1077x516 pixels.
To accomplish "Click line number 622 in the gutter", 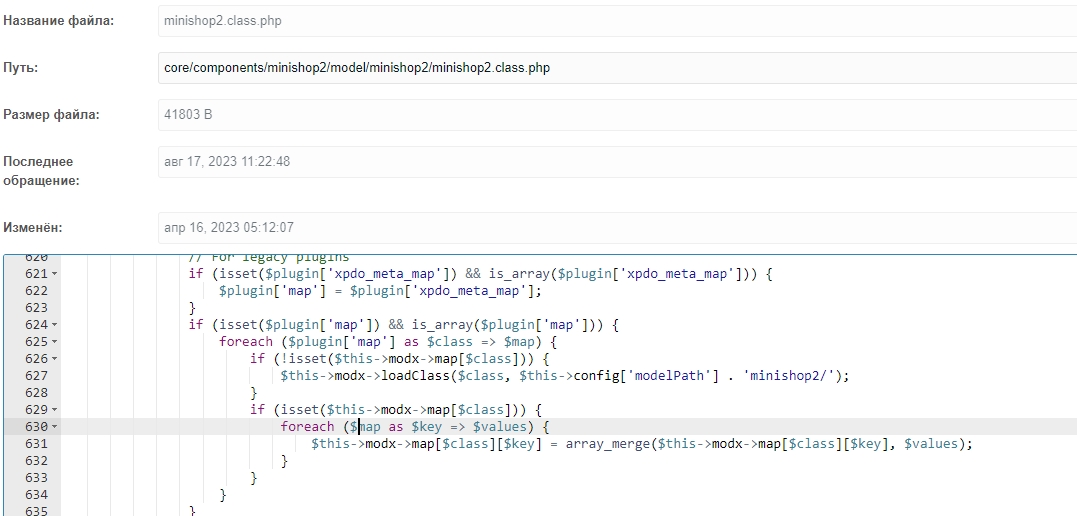I will click(x=35, y=291).
